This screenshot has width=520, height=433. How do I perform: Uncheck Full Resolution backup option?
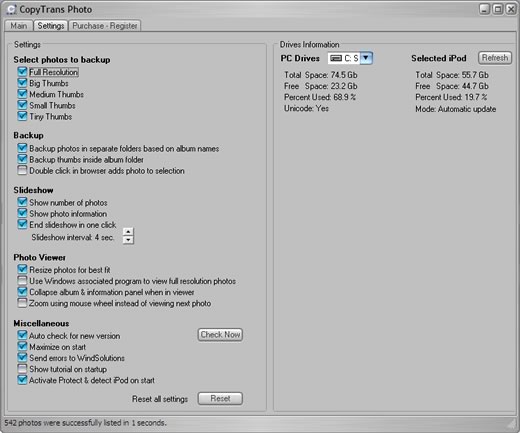click(22, 72)
